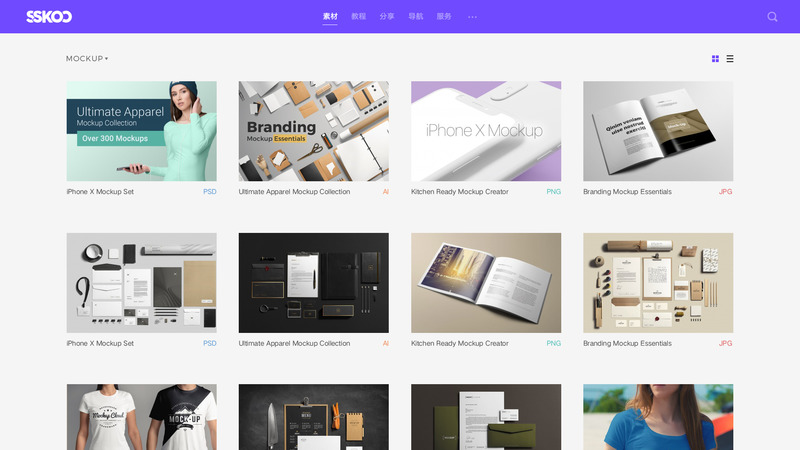Click JPG tag under kraft stationery image
This screenshot has width=800, height=450.
tap(726, 343)
